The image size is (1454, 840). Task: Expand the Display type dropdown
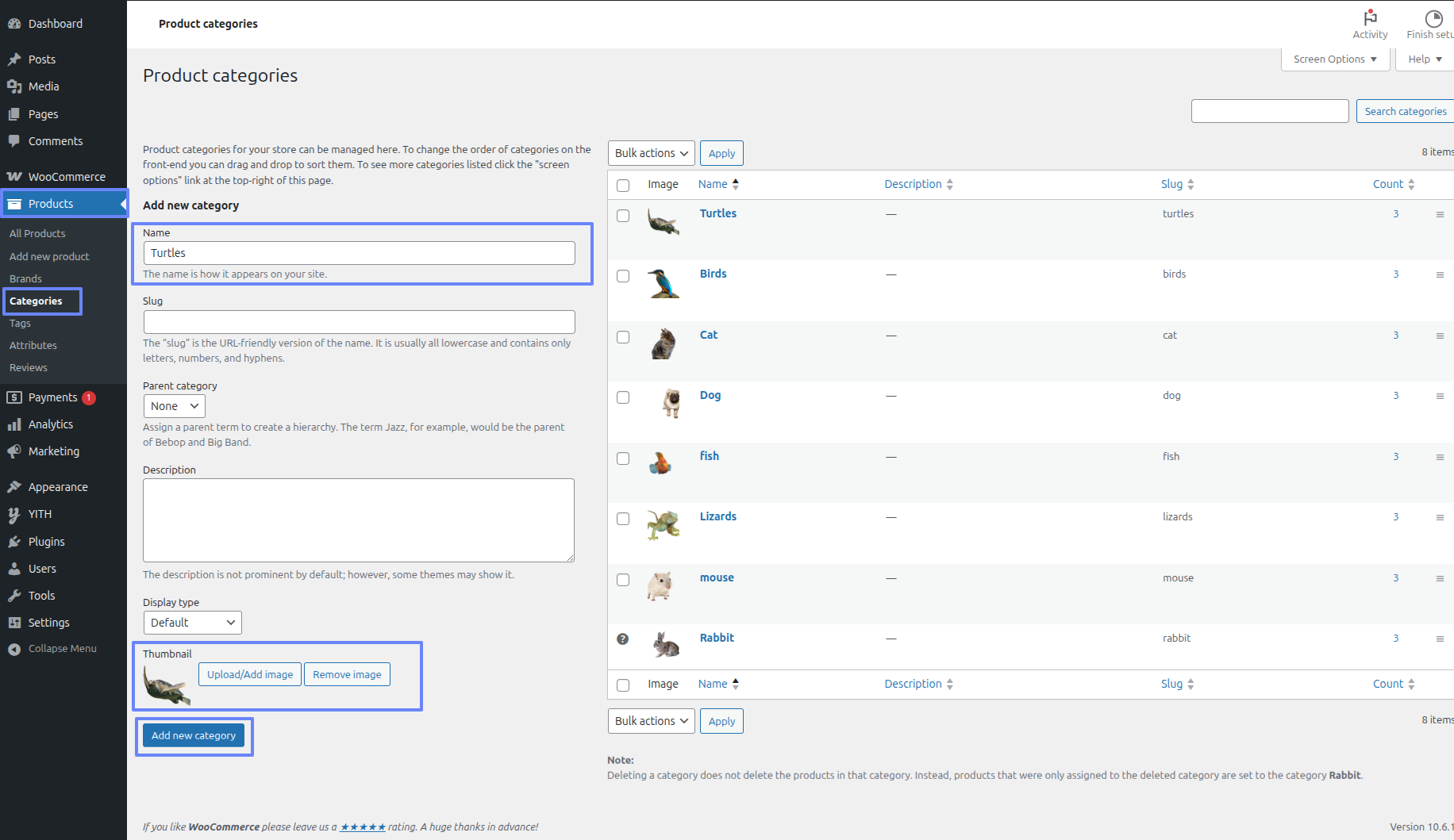click(192, 623)
